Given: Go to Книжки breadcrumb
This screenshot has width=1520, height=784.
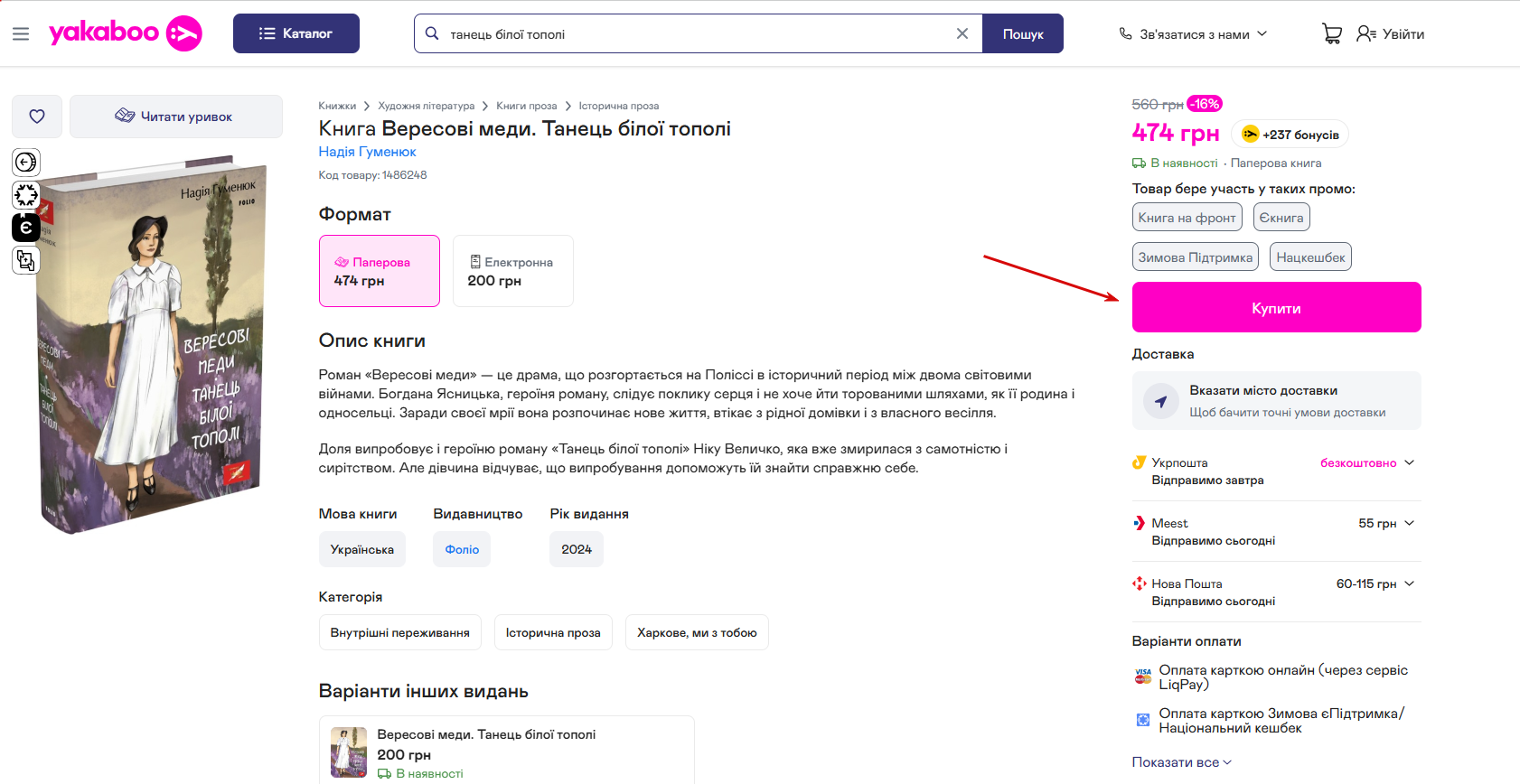Looking at the screenshot, I should [x=337, y=106].
